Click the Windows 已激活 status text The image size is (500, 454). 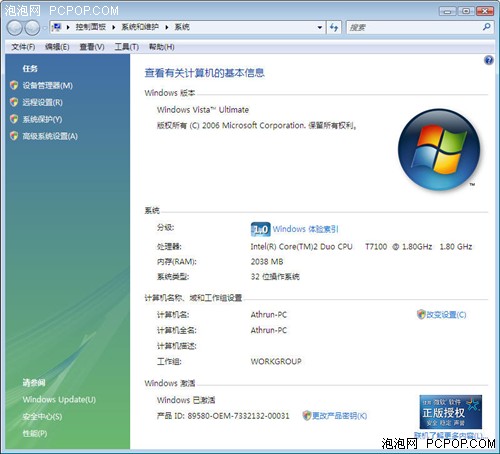[x=186, y=400]
